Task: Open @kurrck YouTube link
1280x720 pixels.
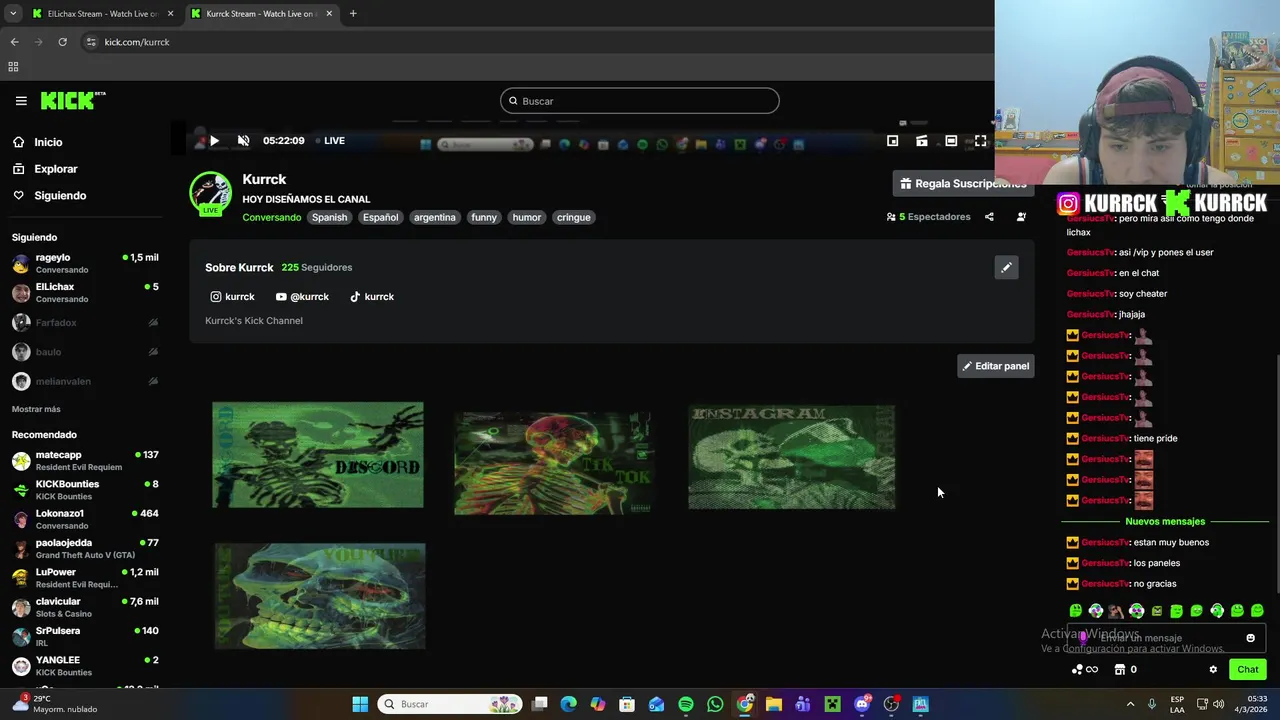Action: point(302,297)
